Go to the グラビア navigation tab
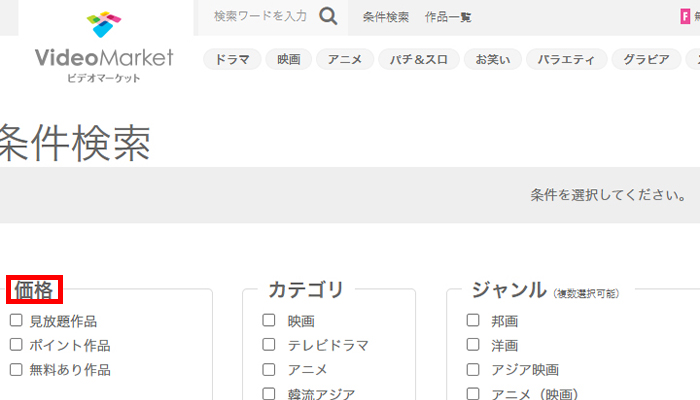Viewport: 700px width, 400px height. 646,59
